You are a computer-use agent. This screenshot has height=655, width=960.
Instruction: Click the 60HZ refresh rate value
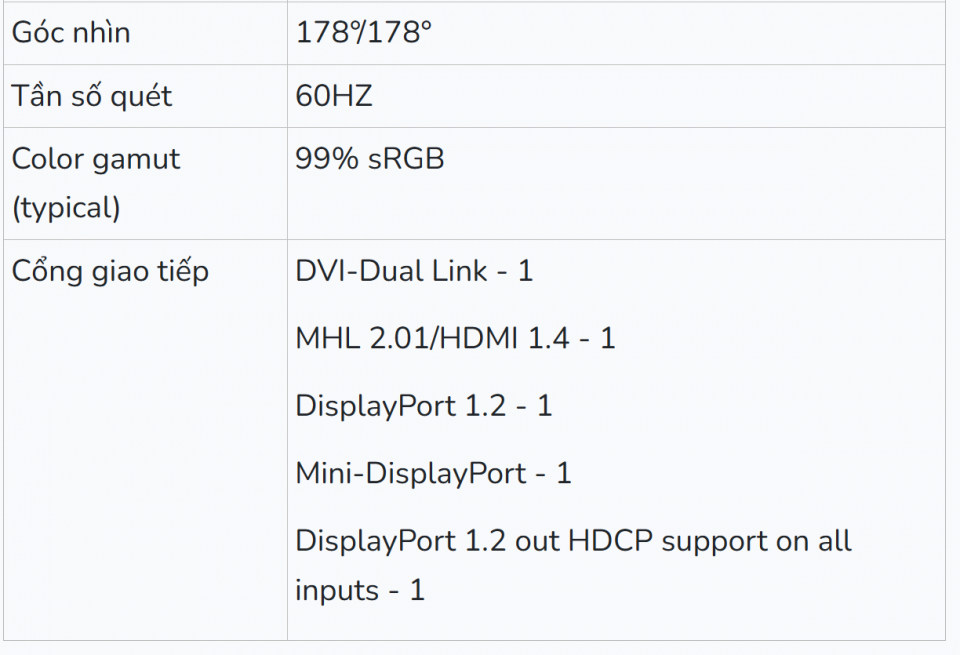(x=334, y=96)
